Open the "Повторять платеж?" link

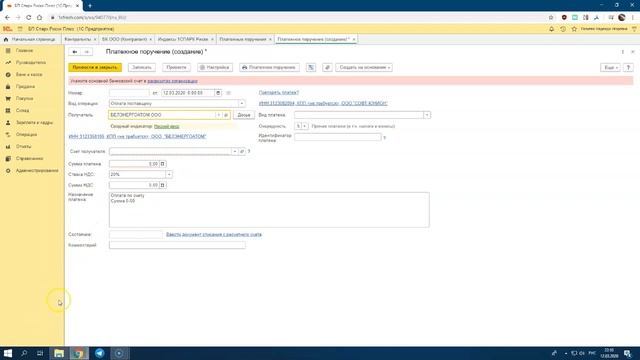coord(279,93)
